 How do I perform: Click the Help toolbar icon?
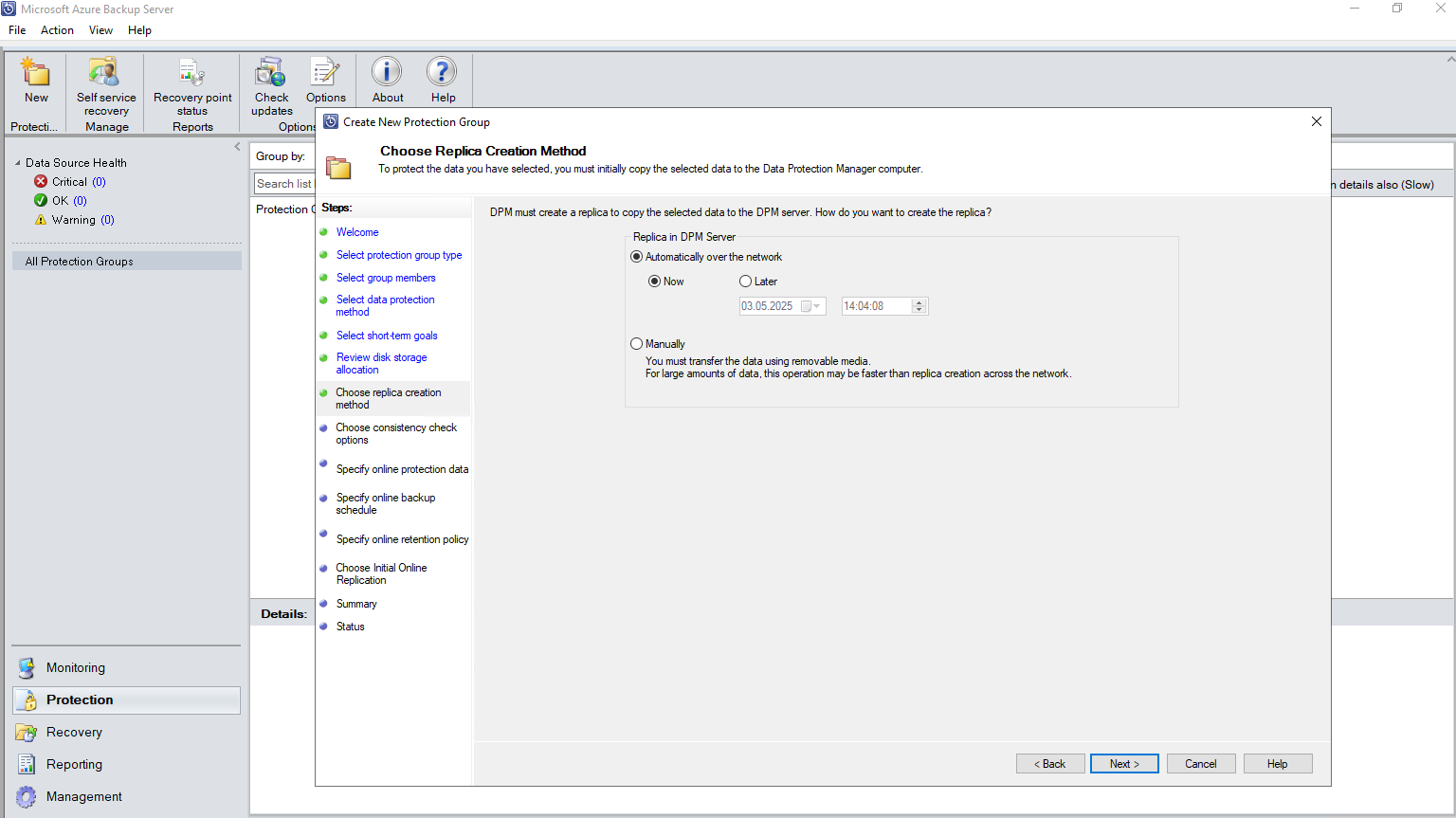pos(442,72)
